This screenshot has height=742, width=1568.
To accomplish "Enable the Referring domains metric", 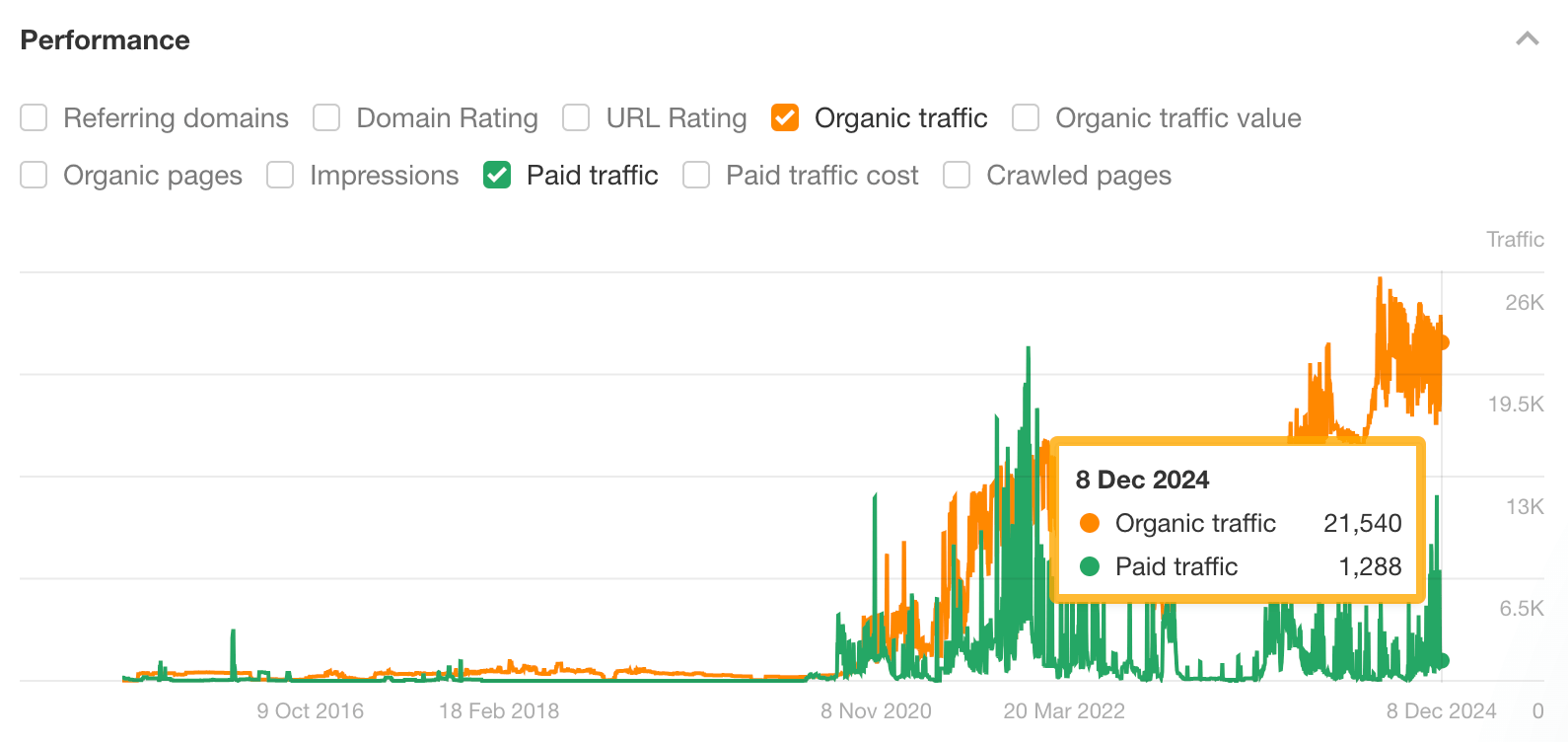I will 34,117.
